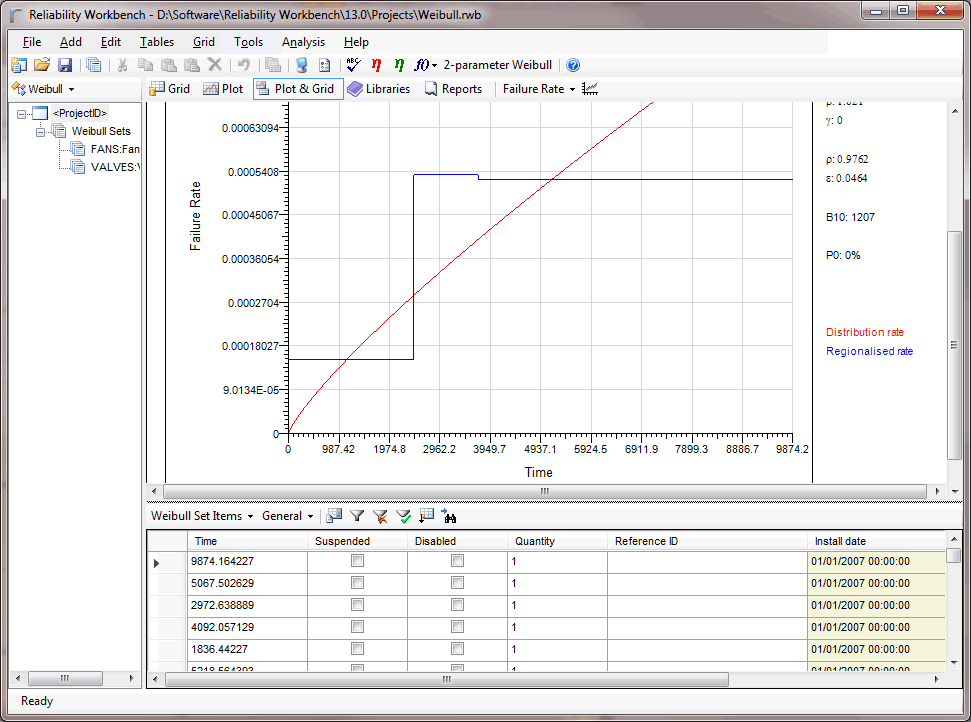This screenshot has width=971, height=722.
Task: Open the Analysis menu
Action: pos(303,42)
